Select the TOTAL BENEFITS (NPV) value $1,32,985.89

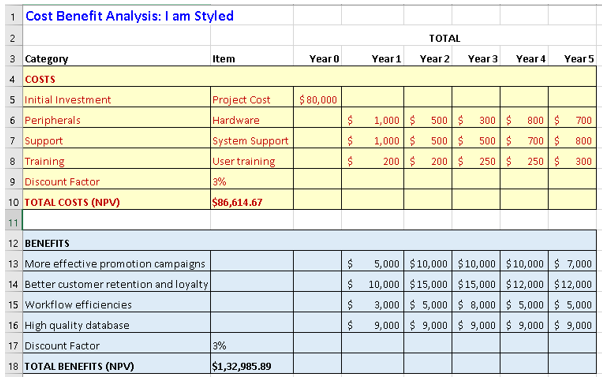pyautogui.click(x=252, y=366)
